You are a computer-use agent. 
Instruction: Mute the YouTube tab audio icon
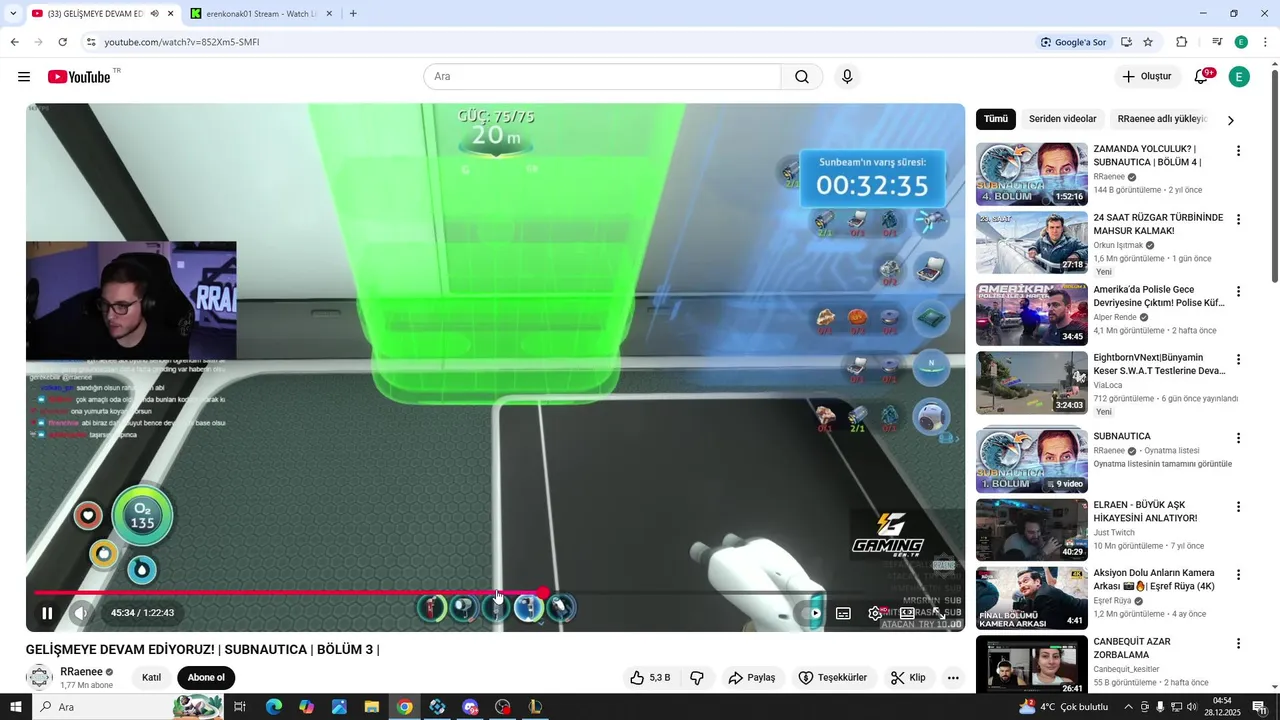[x=155, y=14]
